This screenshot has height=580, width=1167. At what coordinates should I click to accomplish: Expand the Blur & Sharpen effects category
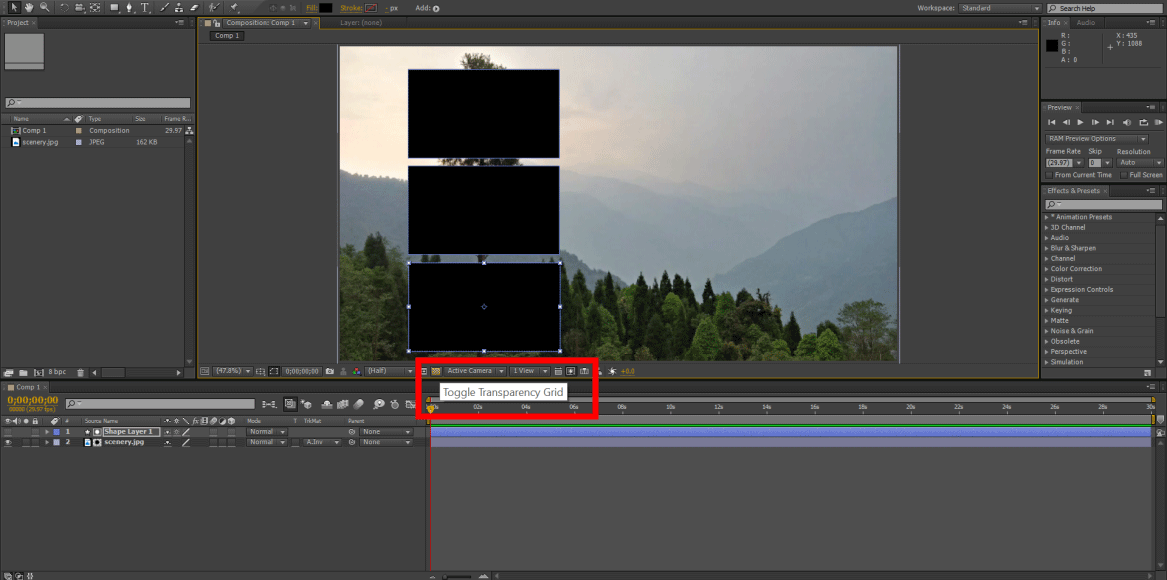[1046, 248]
